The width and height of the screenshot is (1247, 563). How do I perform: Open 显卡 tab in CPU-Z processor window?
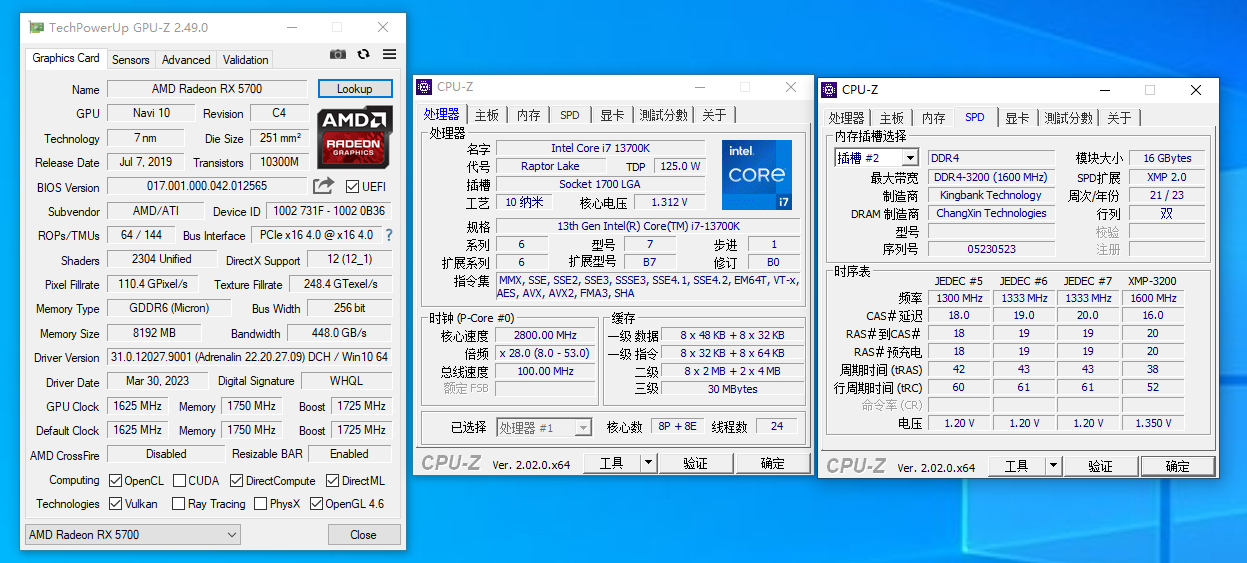[612, 115]
